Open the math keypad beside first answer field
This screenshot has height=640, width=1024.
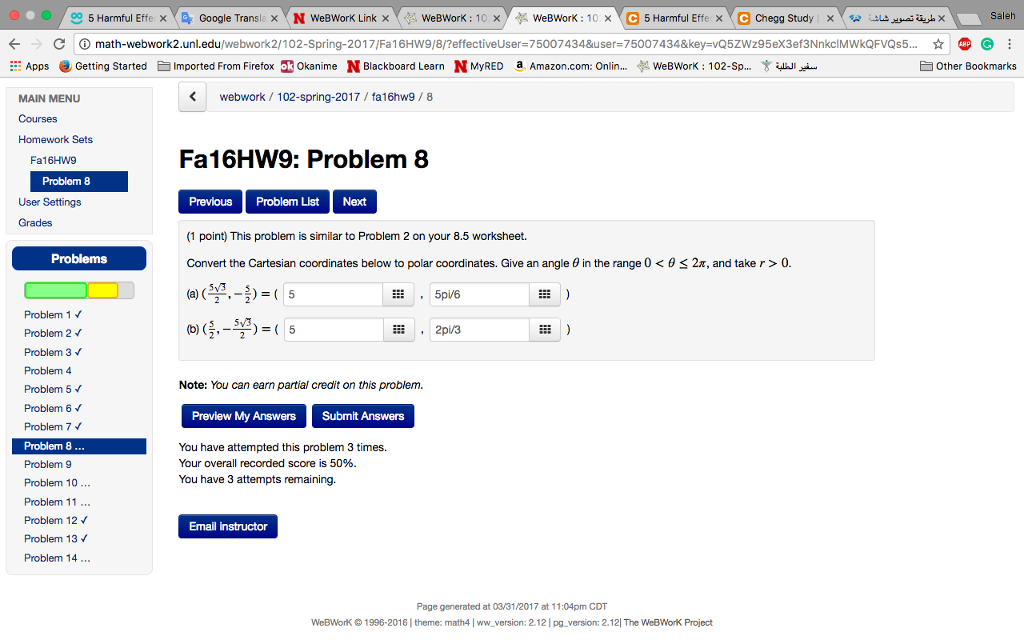tap(398, 295)
